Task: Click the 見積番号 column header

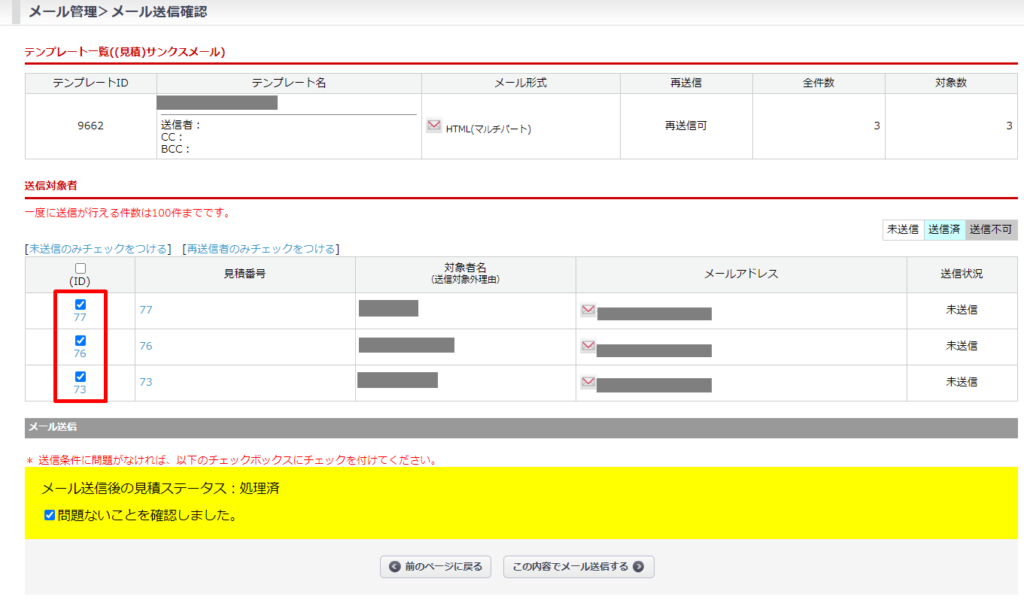Action: click(245, 274)
